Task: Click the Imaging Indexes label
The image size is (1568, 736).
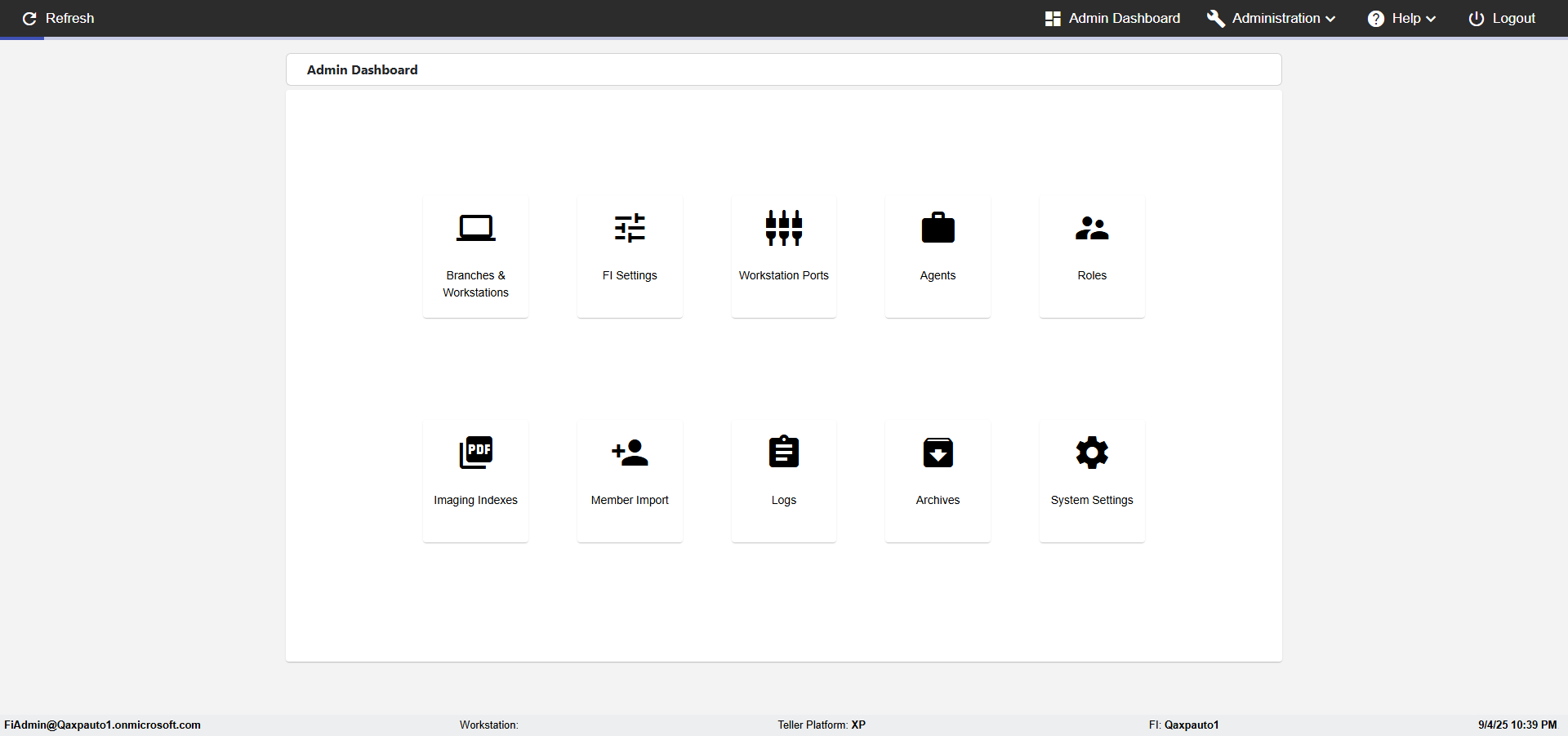Action: point(475,500)
